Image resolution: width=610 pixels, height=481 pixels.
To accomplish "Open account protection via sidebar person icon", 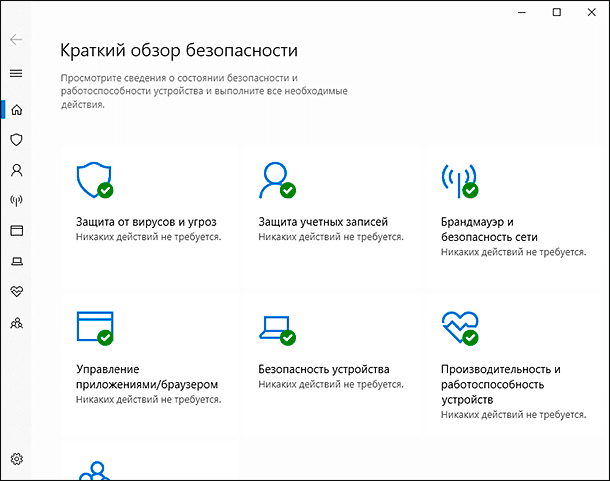I will pyautogui.click(x=16, y=170).
